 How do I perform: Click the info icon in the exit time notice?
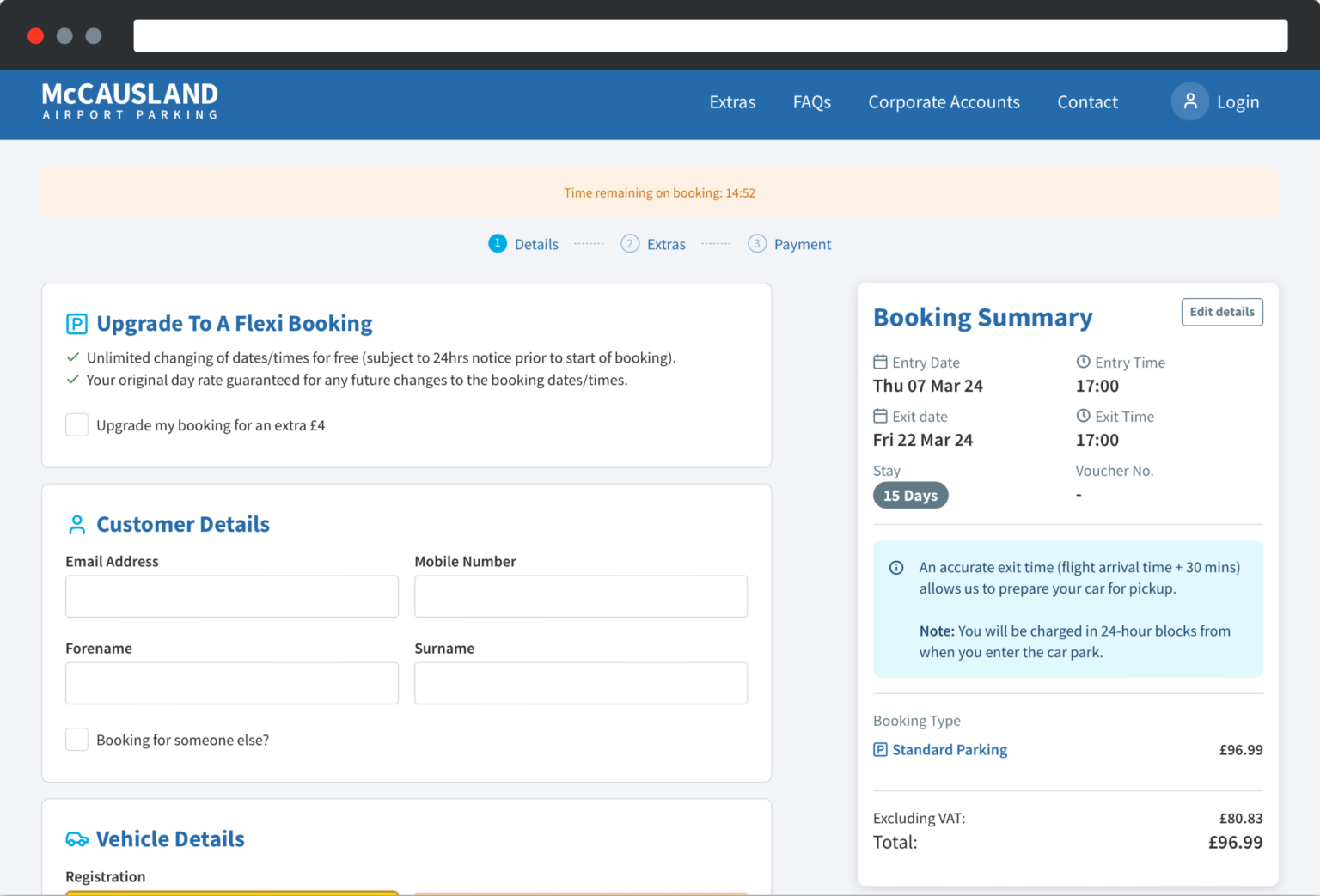tap(895, 568)
